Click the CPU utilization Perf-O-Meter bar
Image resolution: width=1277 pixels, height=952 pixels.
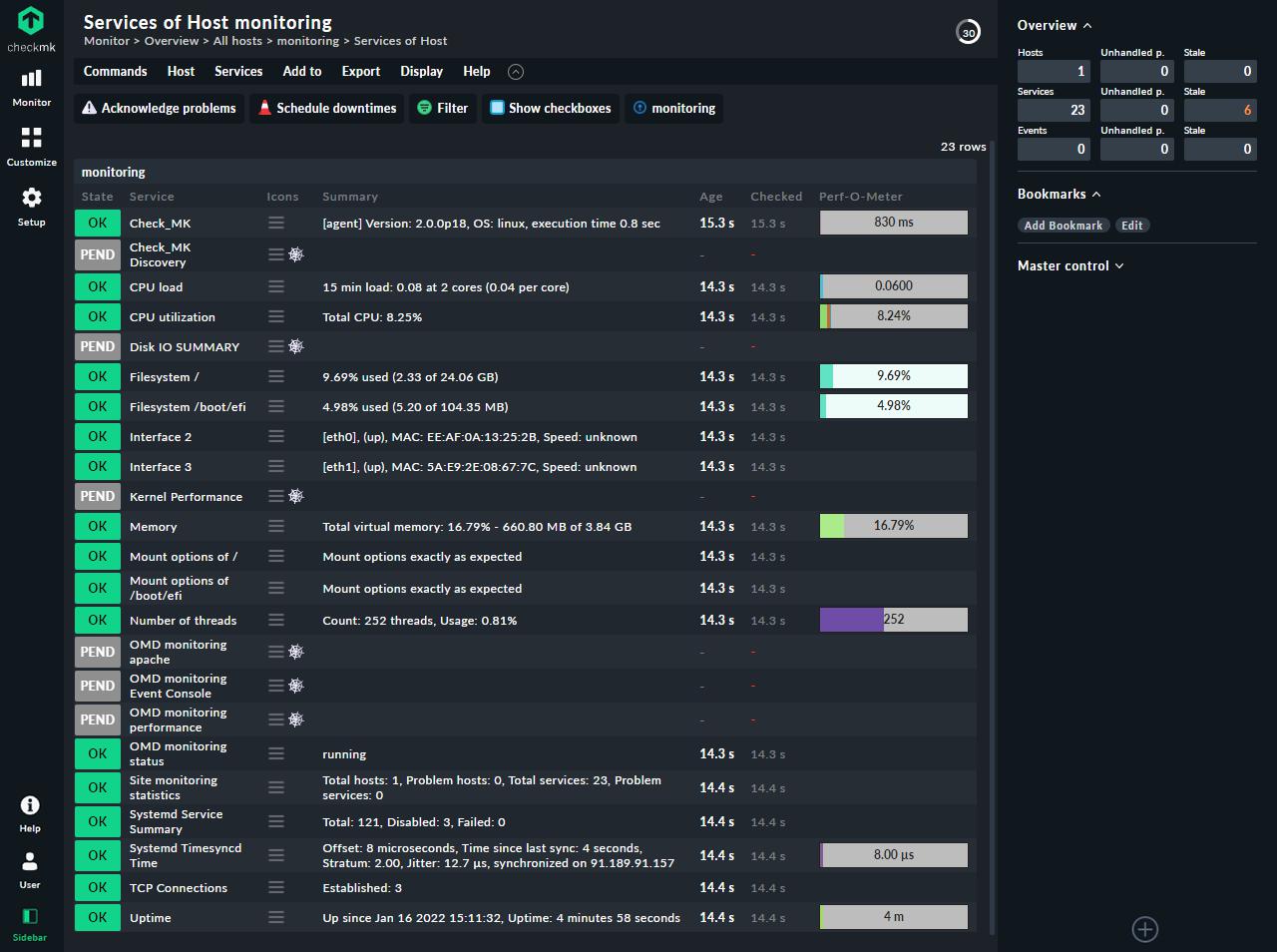tap(893, 316)
